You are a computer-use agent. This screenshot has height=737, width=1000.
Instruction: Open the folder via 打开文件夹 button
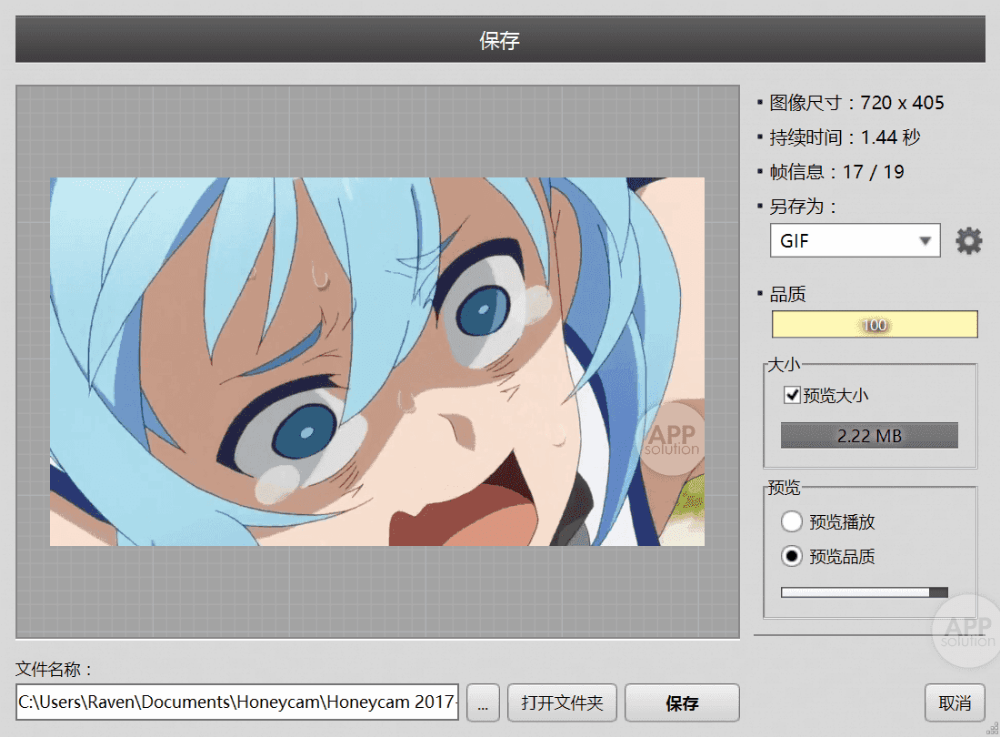pos(562,703)
